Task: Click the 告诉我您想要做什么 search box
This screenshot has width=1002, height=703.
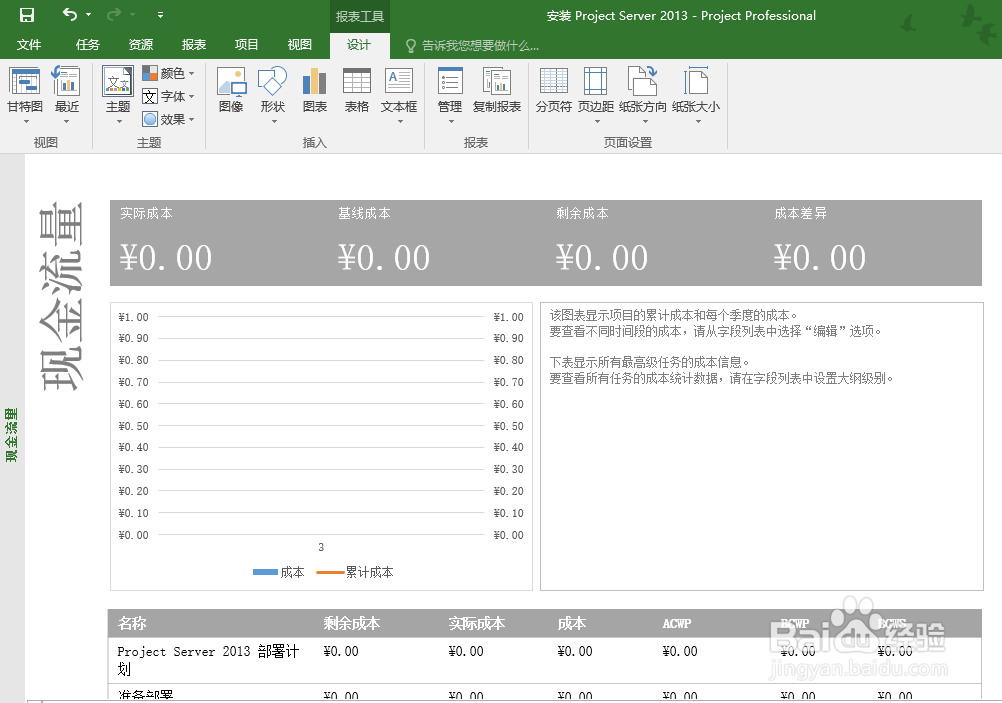Action: [x=473, y=45]
